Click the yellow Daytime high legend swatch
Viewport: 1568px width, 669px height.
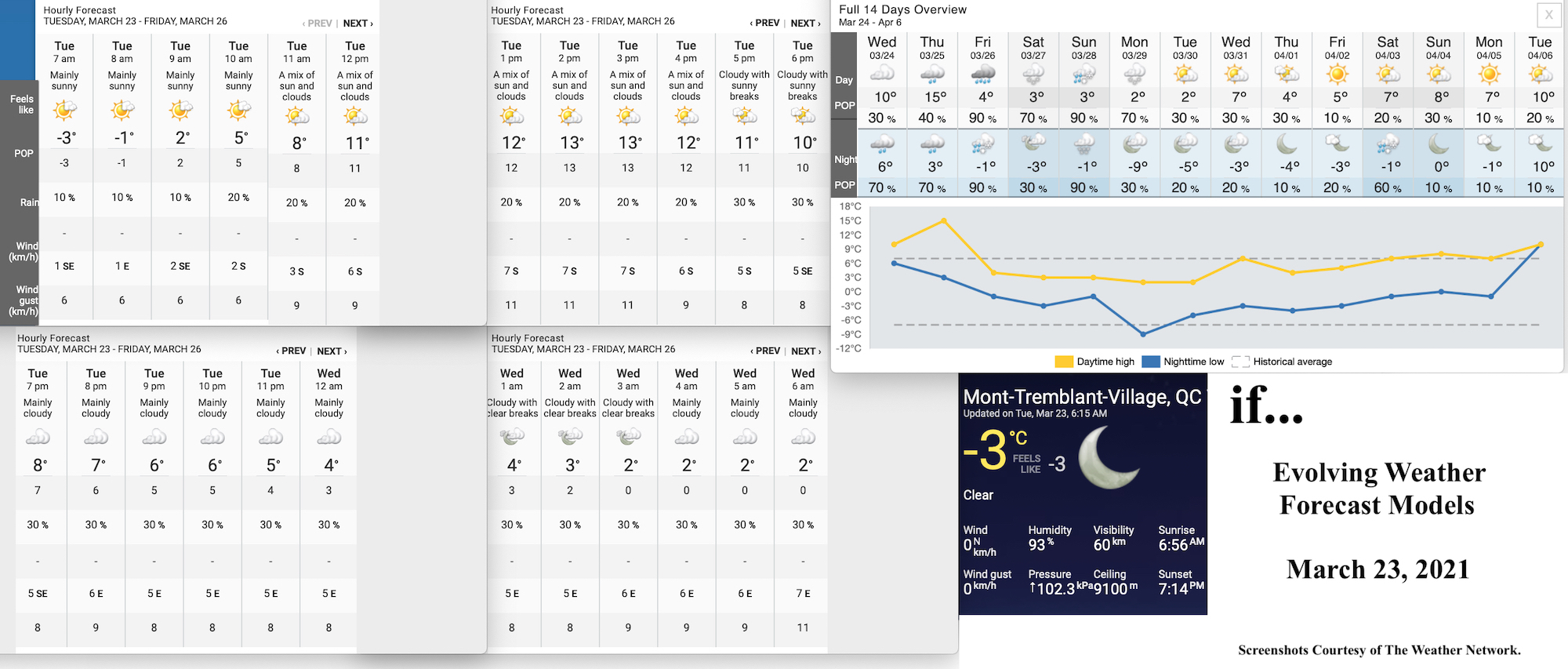(1064, 362)
